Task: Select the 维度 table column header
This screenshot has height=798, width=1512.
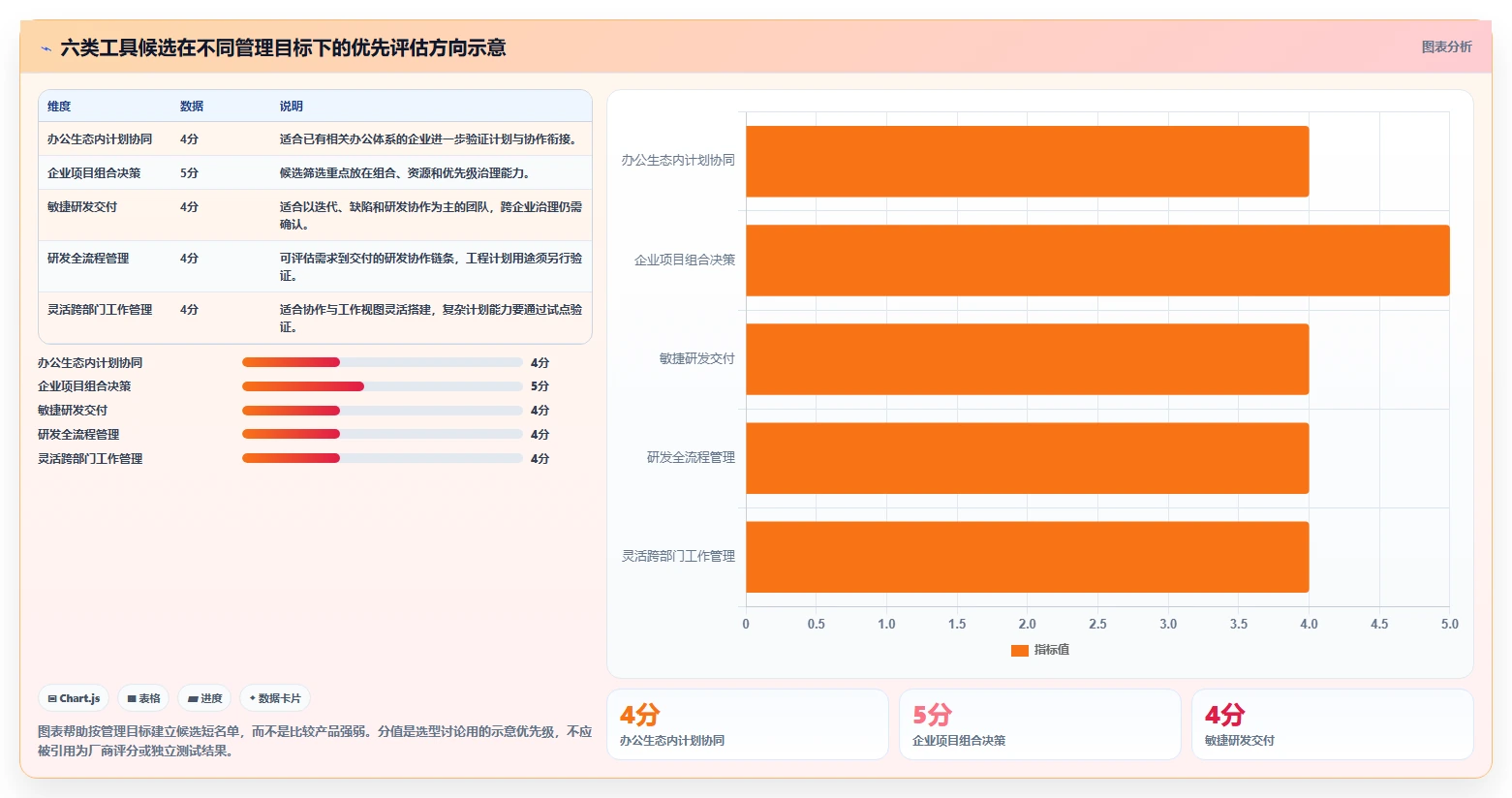Action: (x=59, y=107)
